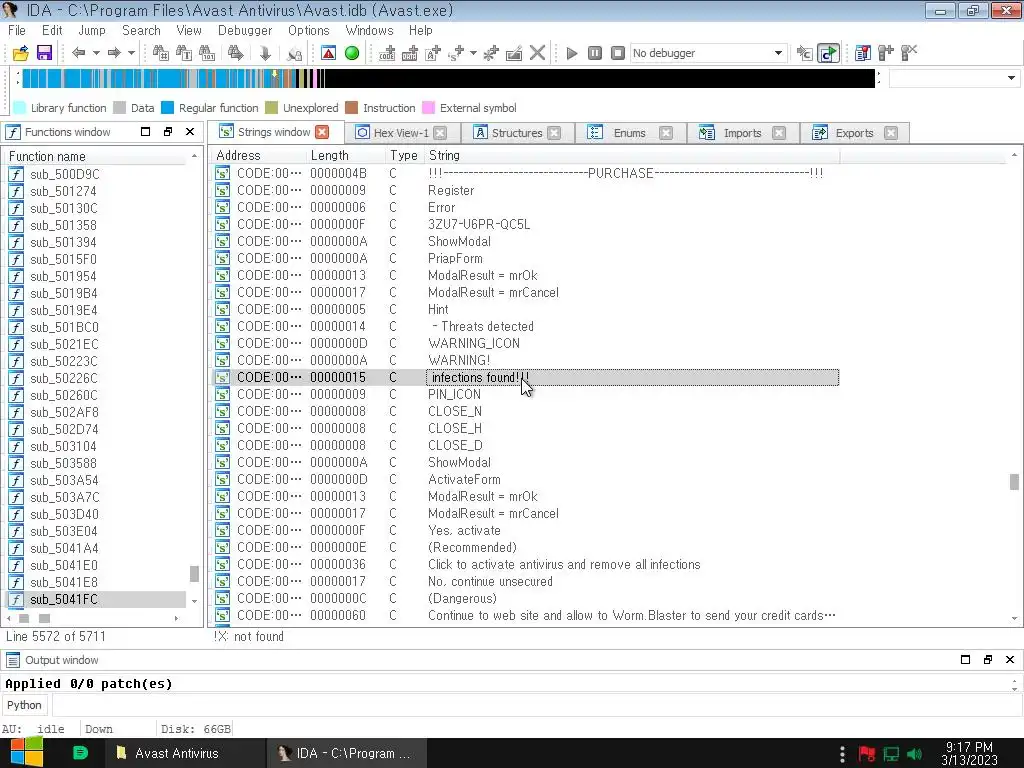
Task: Click the arrow-to-C toolbar icon
Action: 805,53
